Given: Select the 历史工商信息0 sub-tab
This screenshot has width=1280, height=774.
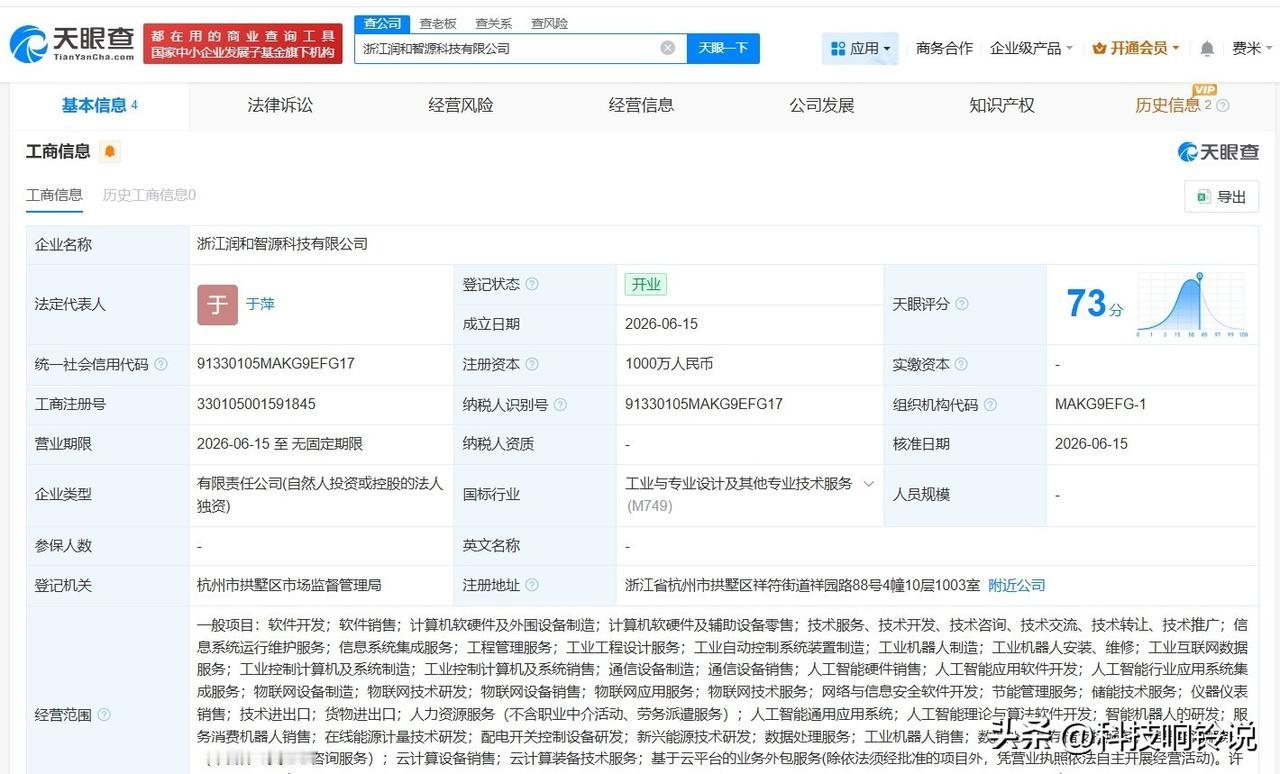Looking at the screenshot, I should tap(149, 195).
